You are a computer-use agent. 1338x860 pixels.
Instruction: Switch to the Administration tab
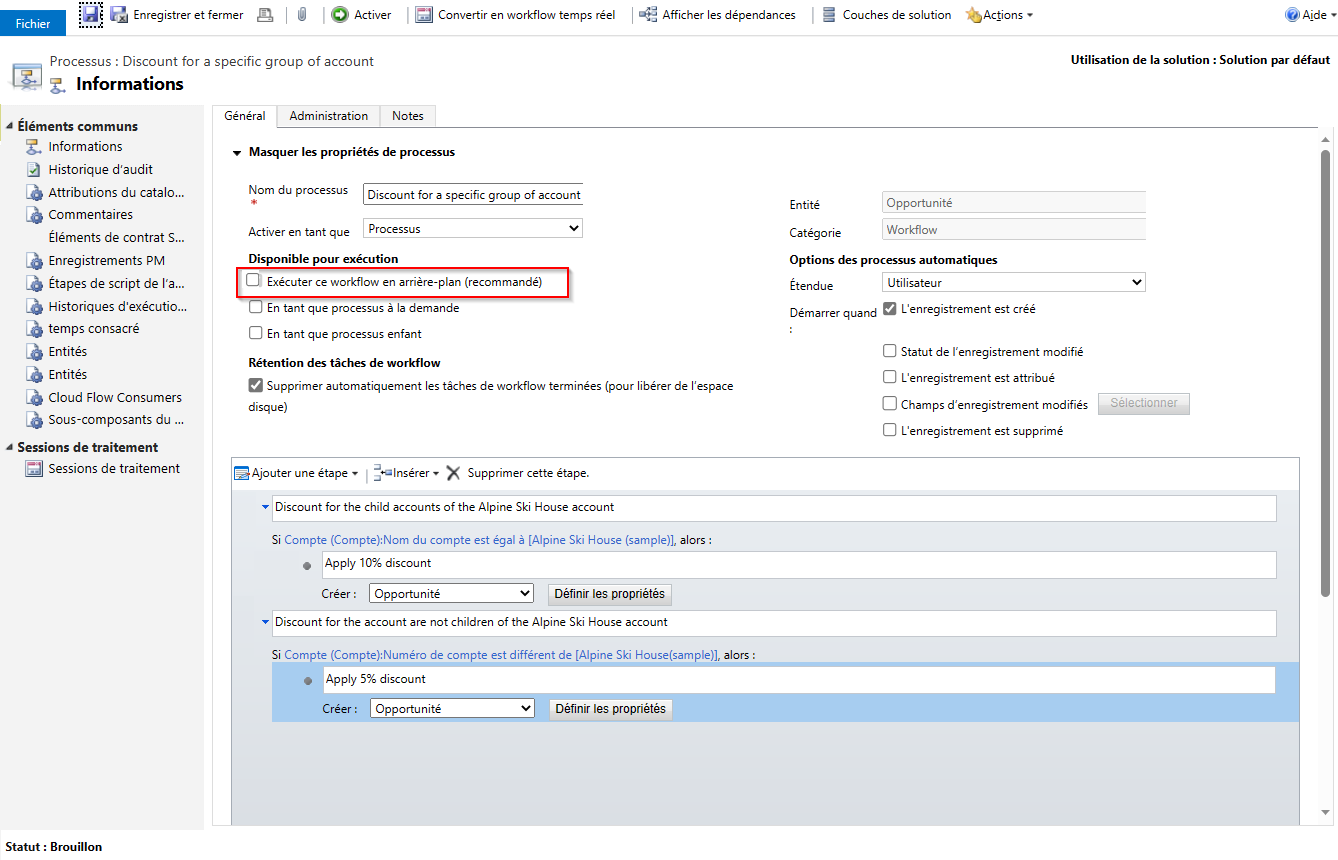coord(328,116)
